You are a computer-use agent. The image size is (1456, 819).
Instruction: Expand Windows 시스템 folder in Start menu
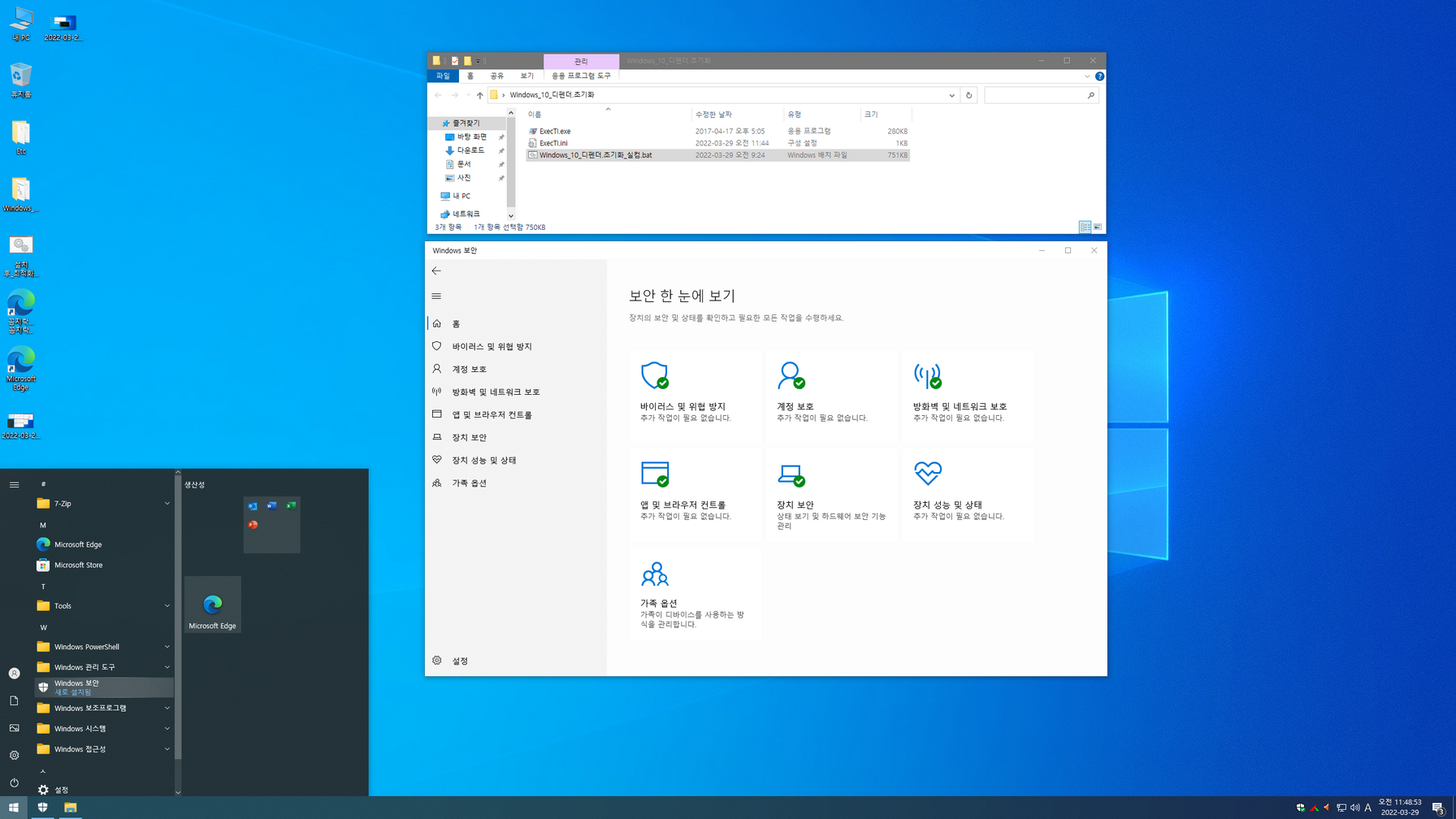[x=104, y=729]
